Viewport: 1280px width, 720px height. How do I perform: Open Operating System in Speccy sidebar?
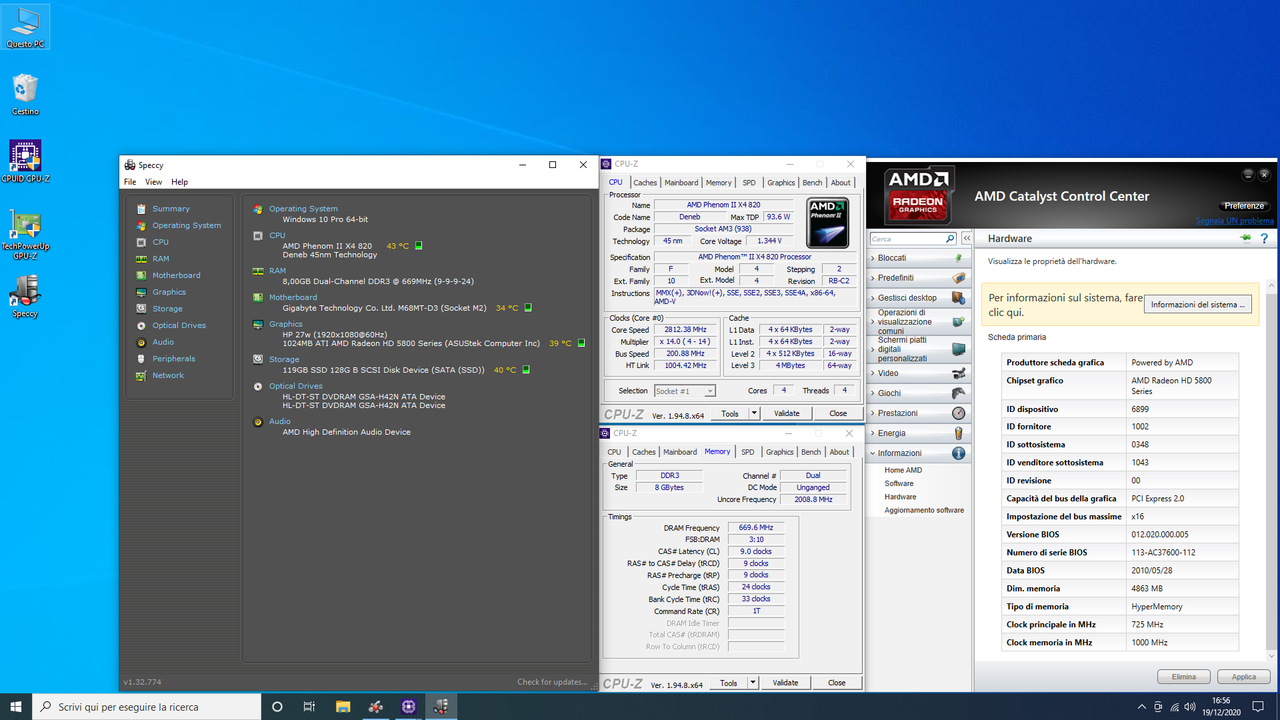[x=186, y=225]
